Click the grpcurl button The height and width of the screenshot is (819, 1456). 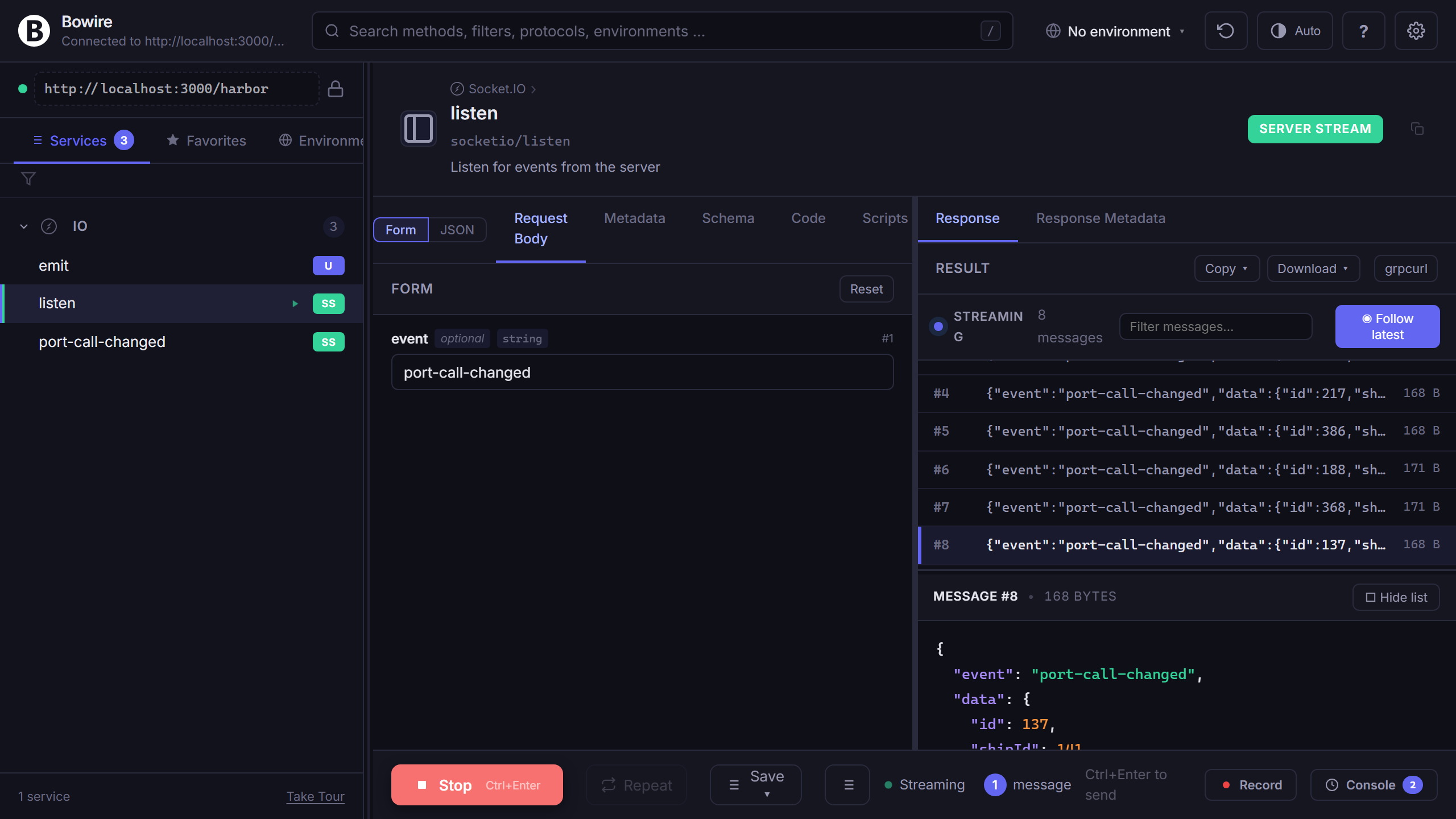[1405, 268]
